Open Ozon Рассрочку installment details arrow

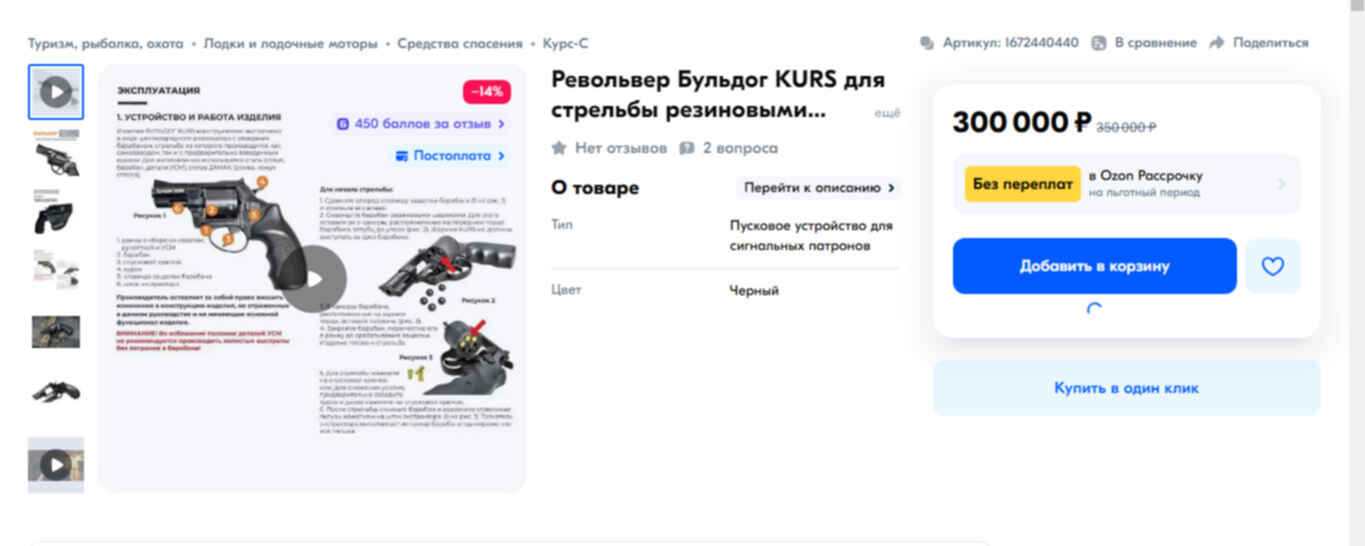click(1282, 184)
